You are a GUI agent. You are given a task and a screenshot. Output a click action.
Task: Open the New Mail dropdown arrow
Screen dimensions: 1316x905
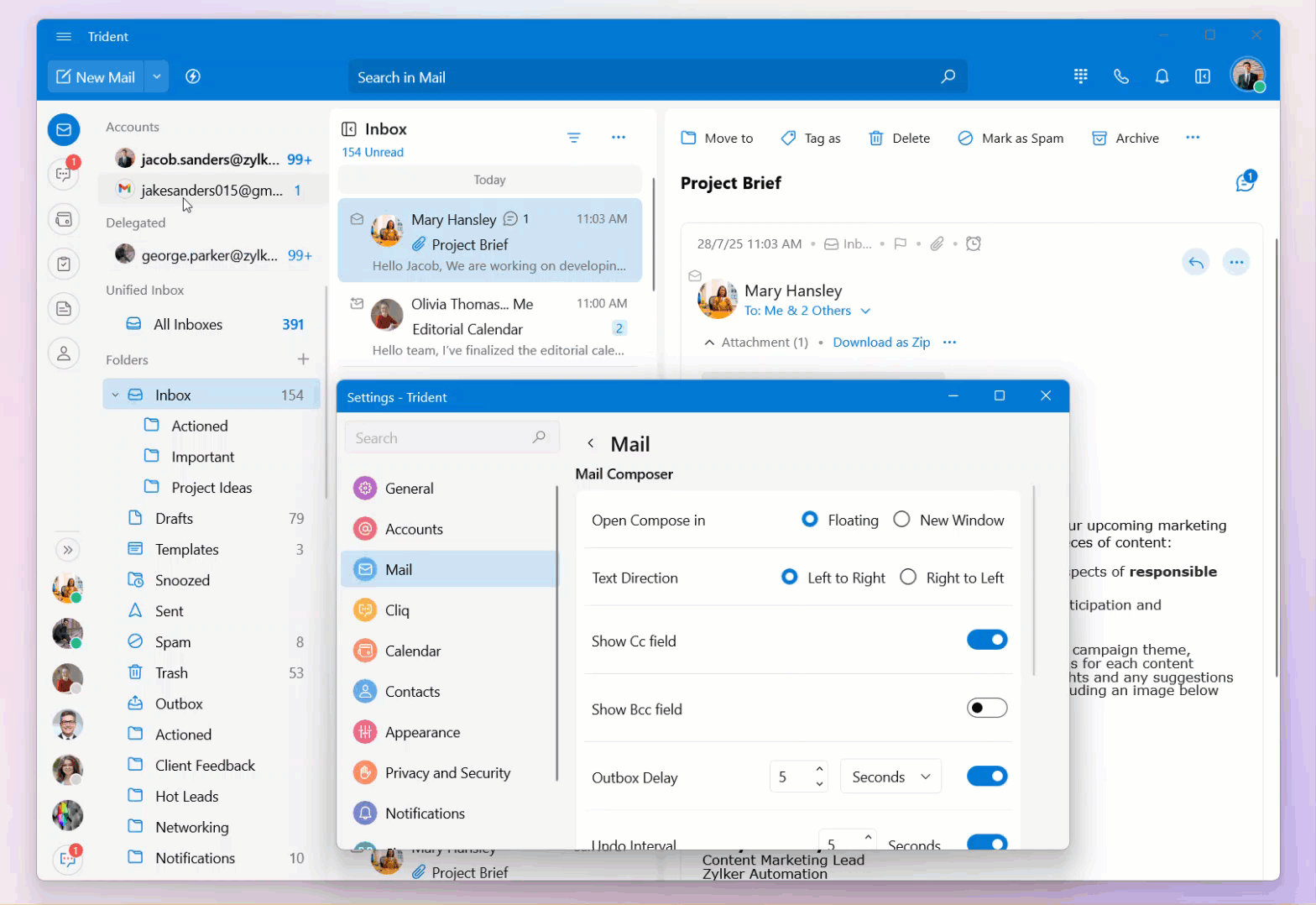pos(157,76)
